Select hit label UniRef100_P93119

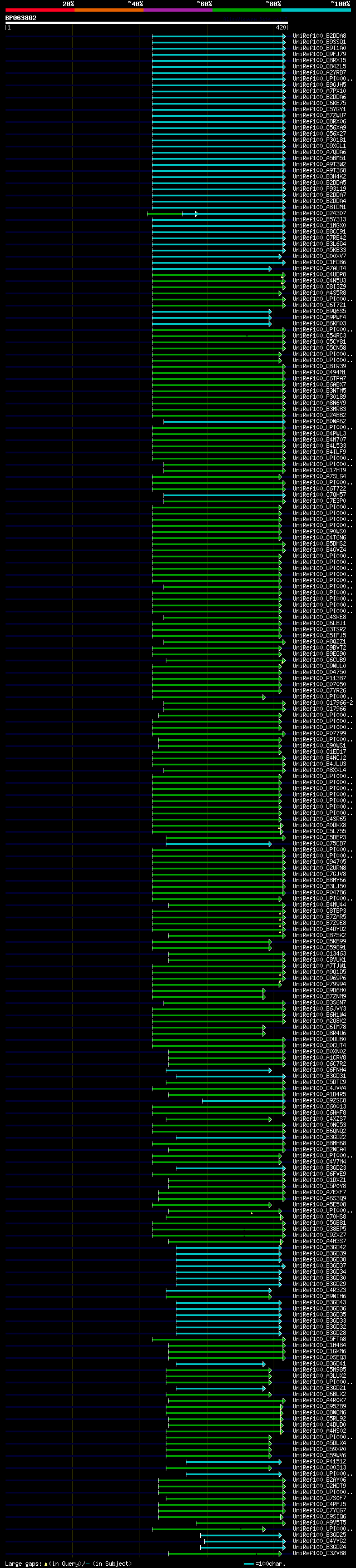pos(319,189)
